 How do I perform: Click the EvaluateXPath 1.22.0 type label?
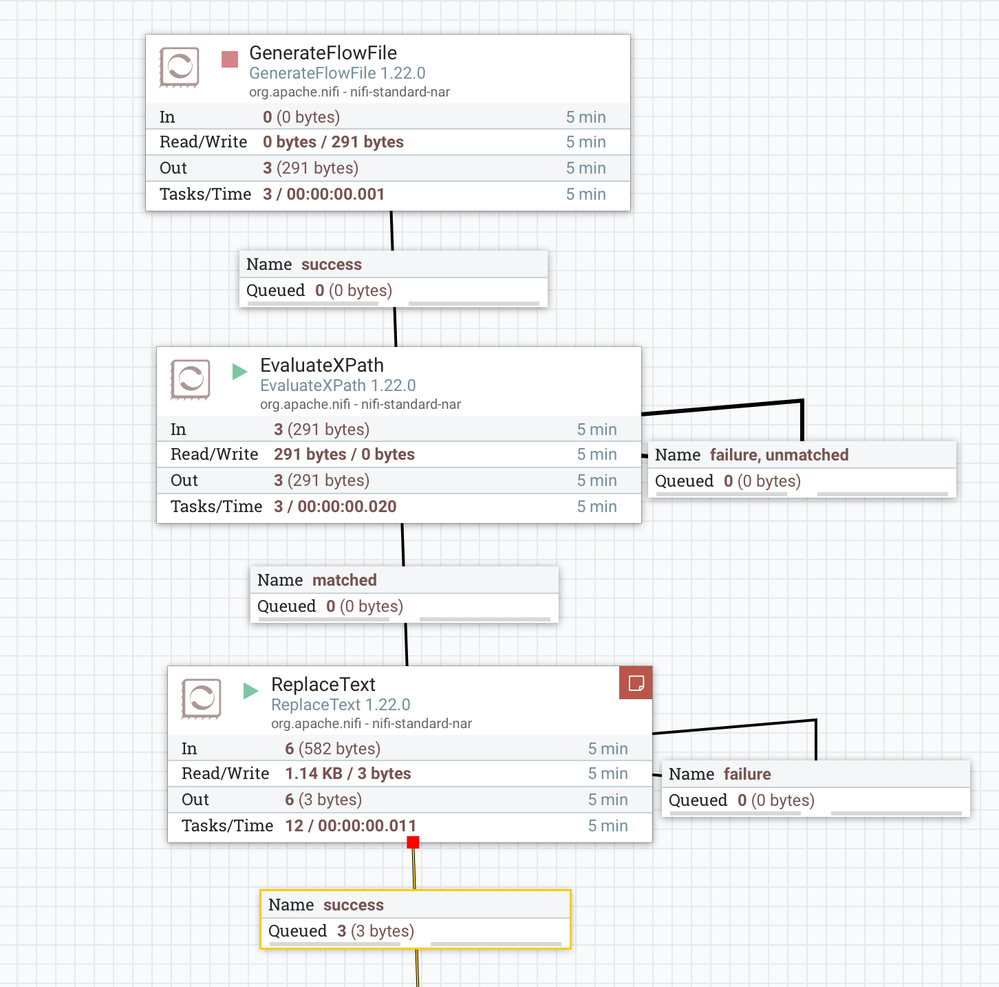(338, 385)
